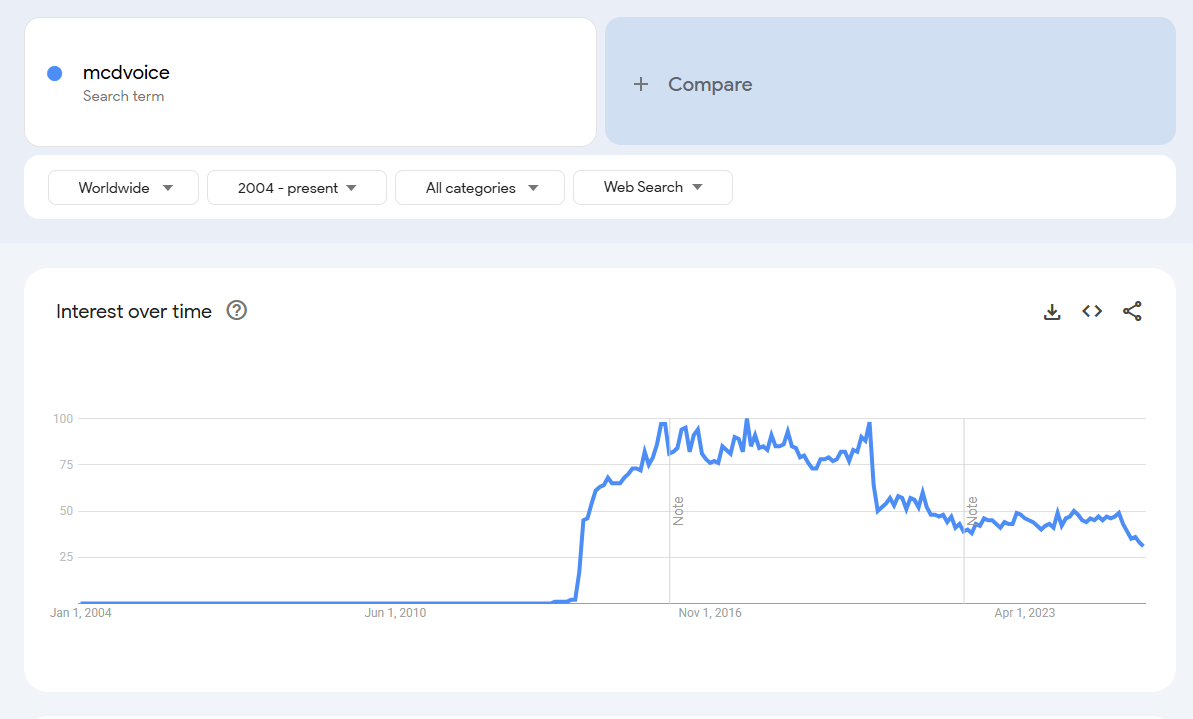Click the blue dot beside mcdvoice

[55, 73]
